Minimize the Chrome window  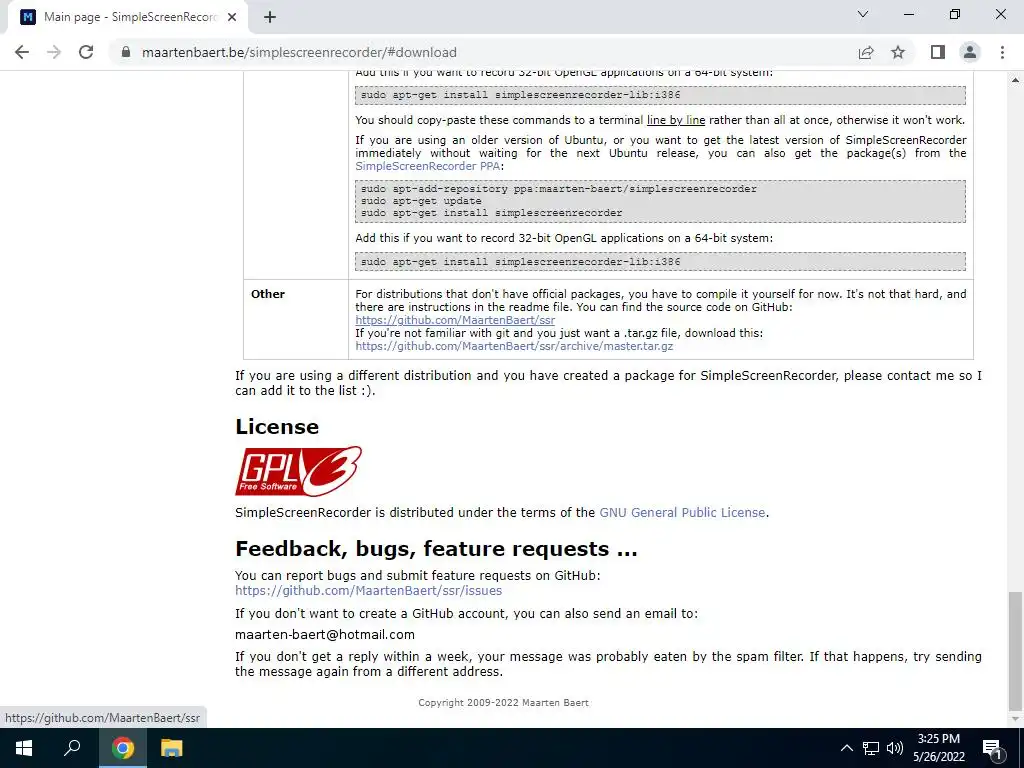tap(909, 14)
